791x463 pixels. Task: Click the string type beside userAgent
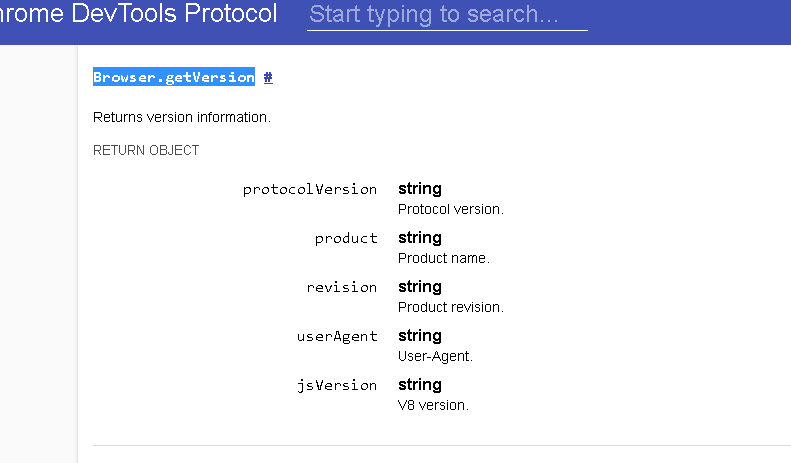click(420, 336)
